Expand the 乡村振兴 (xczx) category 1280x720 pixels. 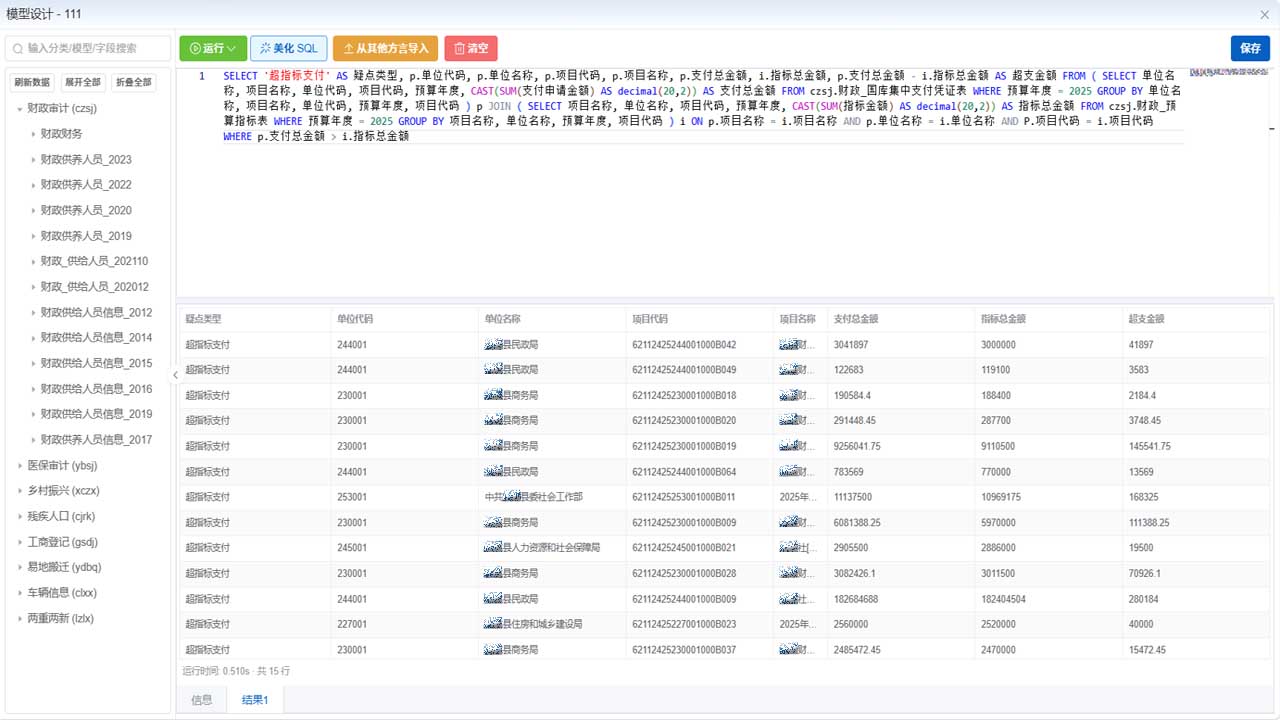point(20,491)
